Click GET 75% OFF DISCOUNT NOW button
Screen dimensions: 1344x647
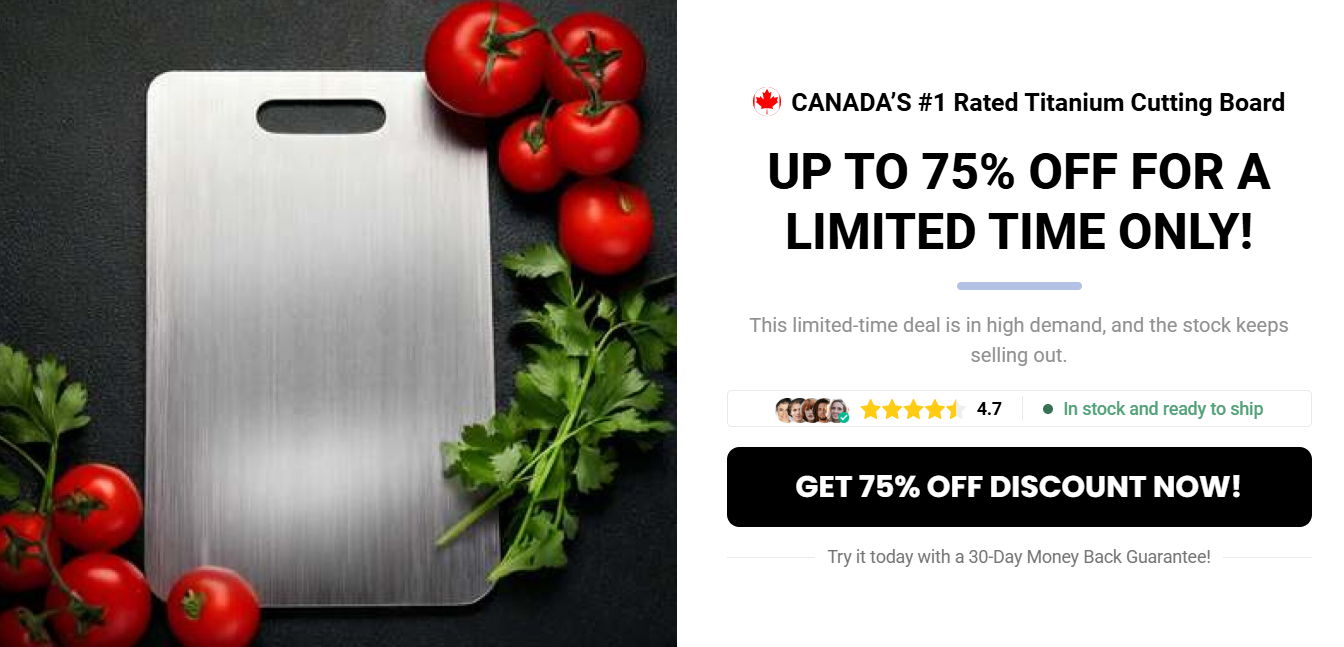coord(1019,487)
